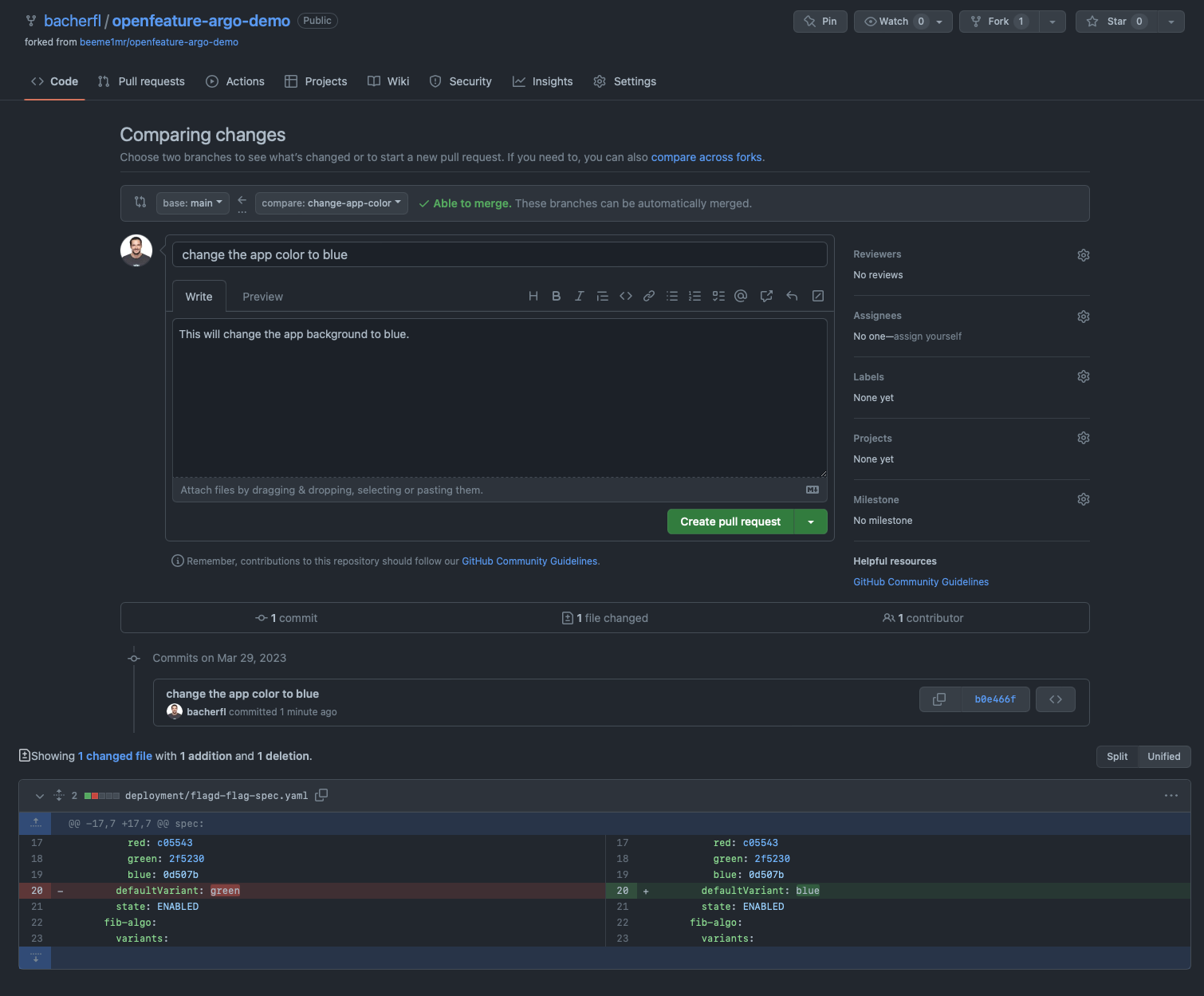Open the Wiki tab
Viewport: 1204px width, 996px height.
pyautogui.click(x=388, y=81)
